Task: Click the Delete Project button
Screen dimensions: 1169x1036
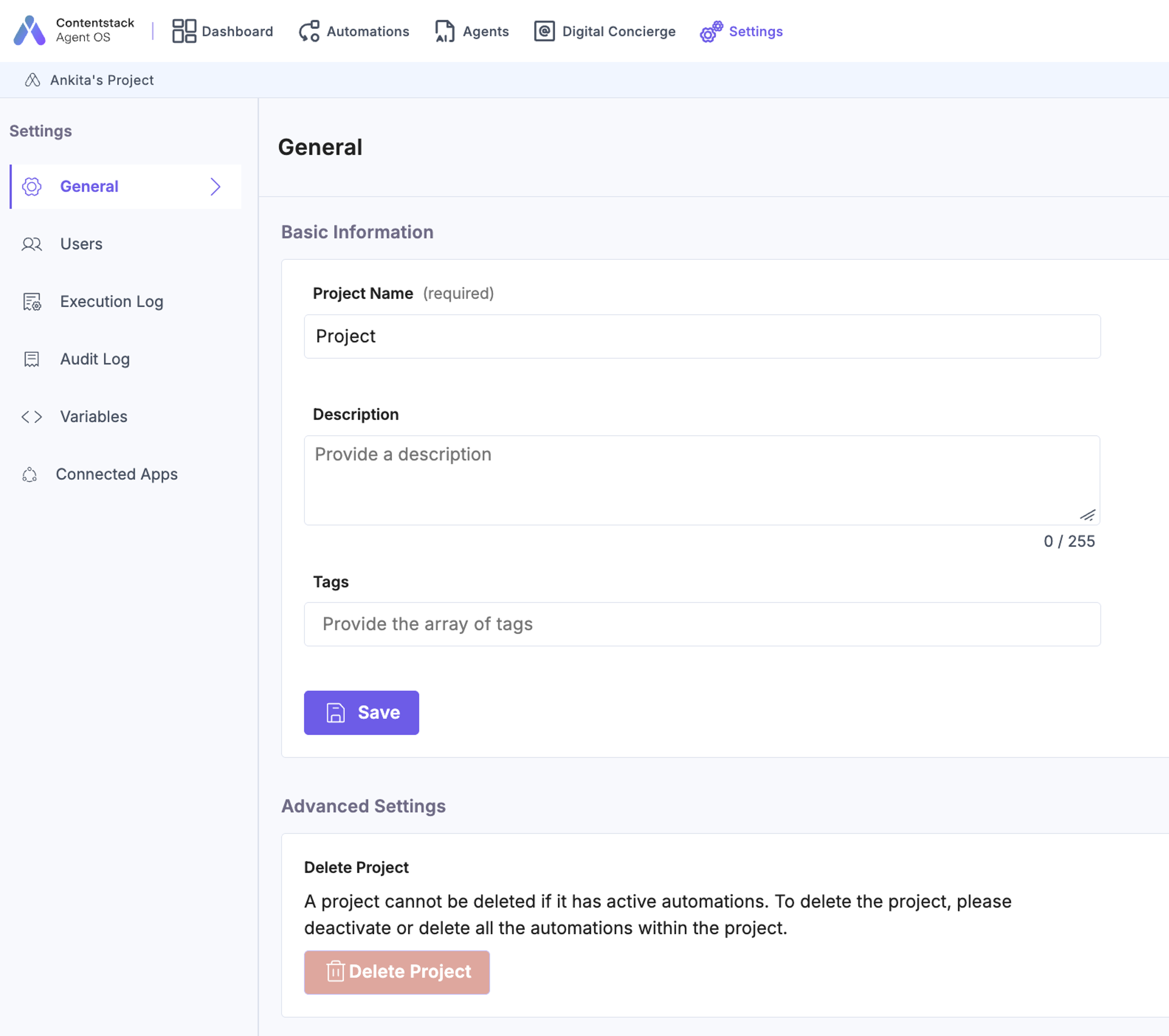Action: coord(397,972)
